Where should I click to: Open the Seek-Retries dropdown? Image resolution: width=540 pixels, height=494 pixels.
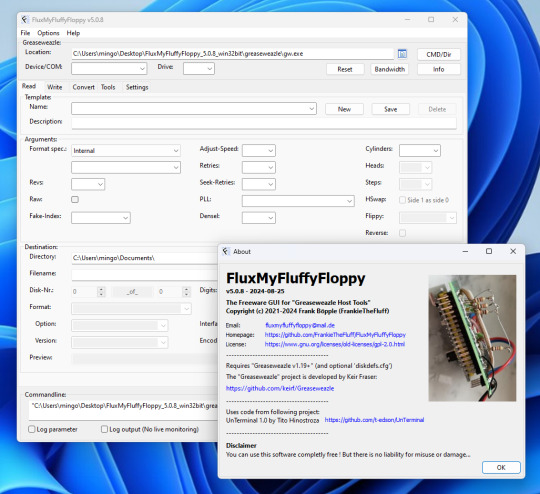(x=259, y=184)
